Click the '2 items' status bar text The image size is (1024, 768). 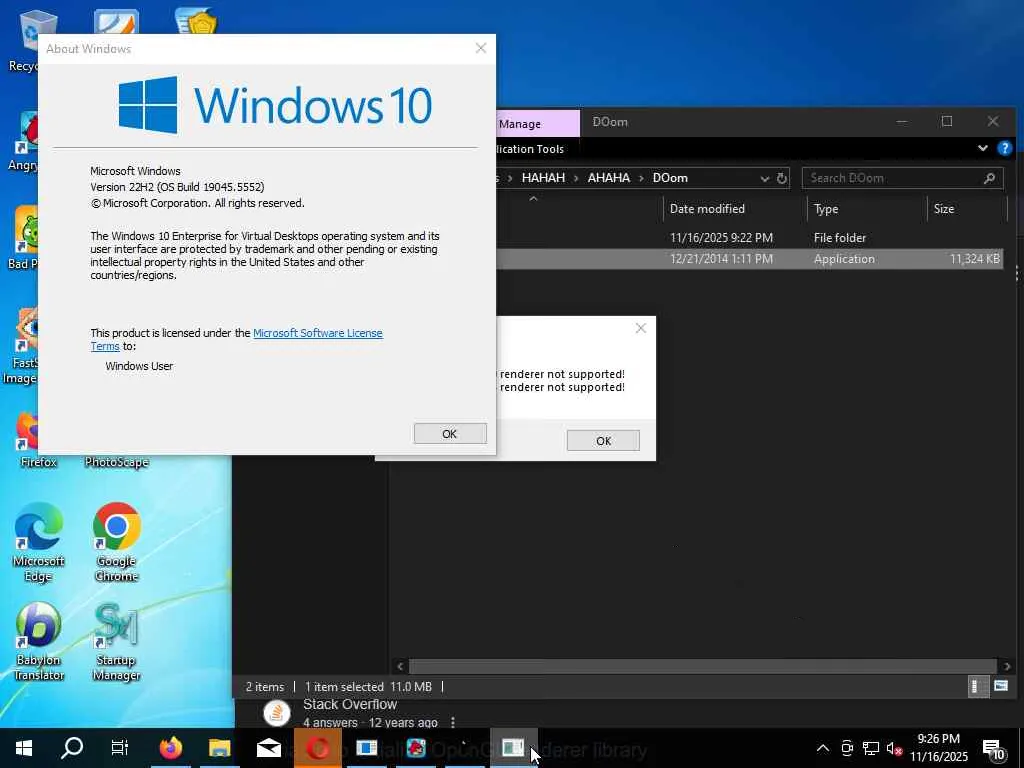pyautogui.click(x=264, y=686)
